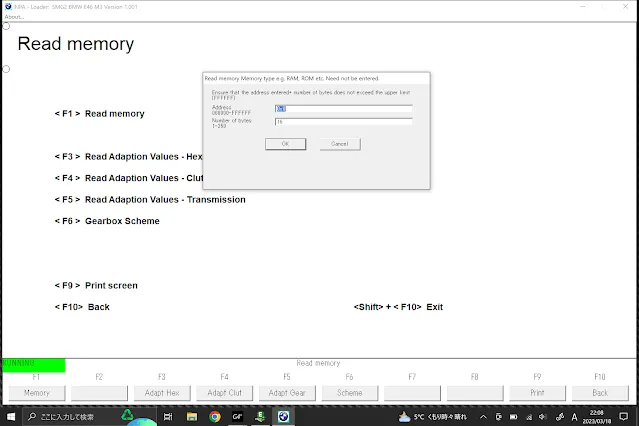Click the network tray icon
This screenshot has width=639, height=426.
[x=529, y=417]
